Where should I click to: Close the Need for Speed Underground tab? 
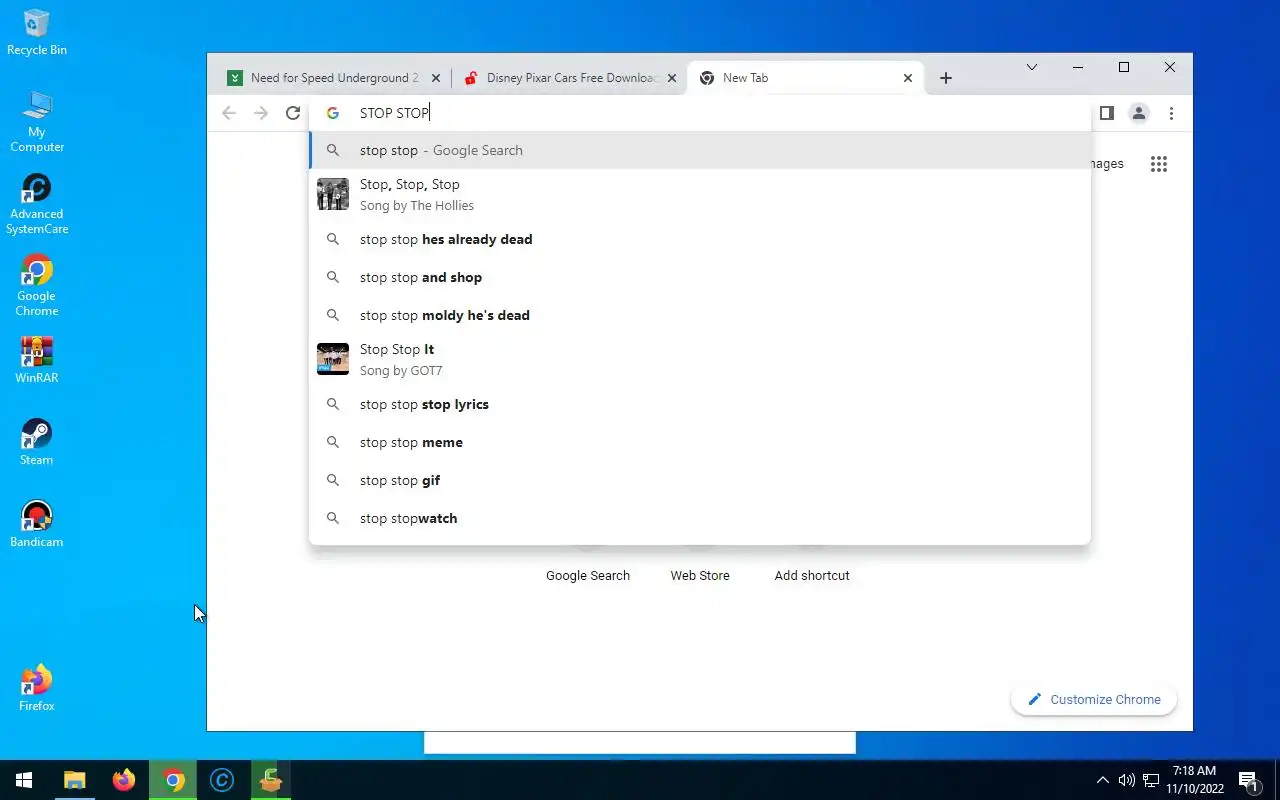point(435,78)
